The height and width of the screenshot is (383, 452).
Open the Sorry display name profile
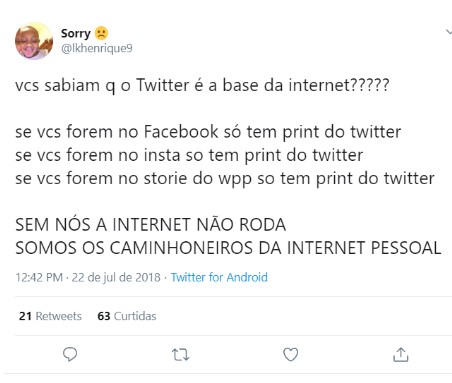tap(76, 33)
